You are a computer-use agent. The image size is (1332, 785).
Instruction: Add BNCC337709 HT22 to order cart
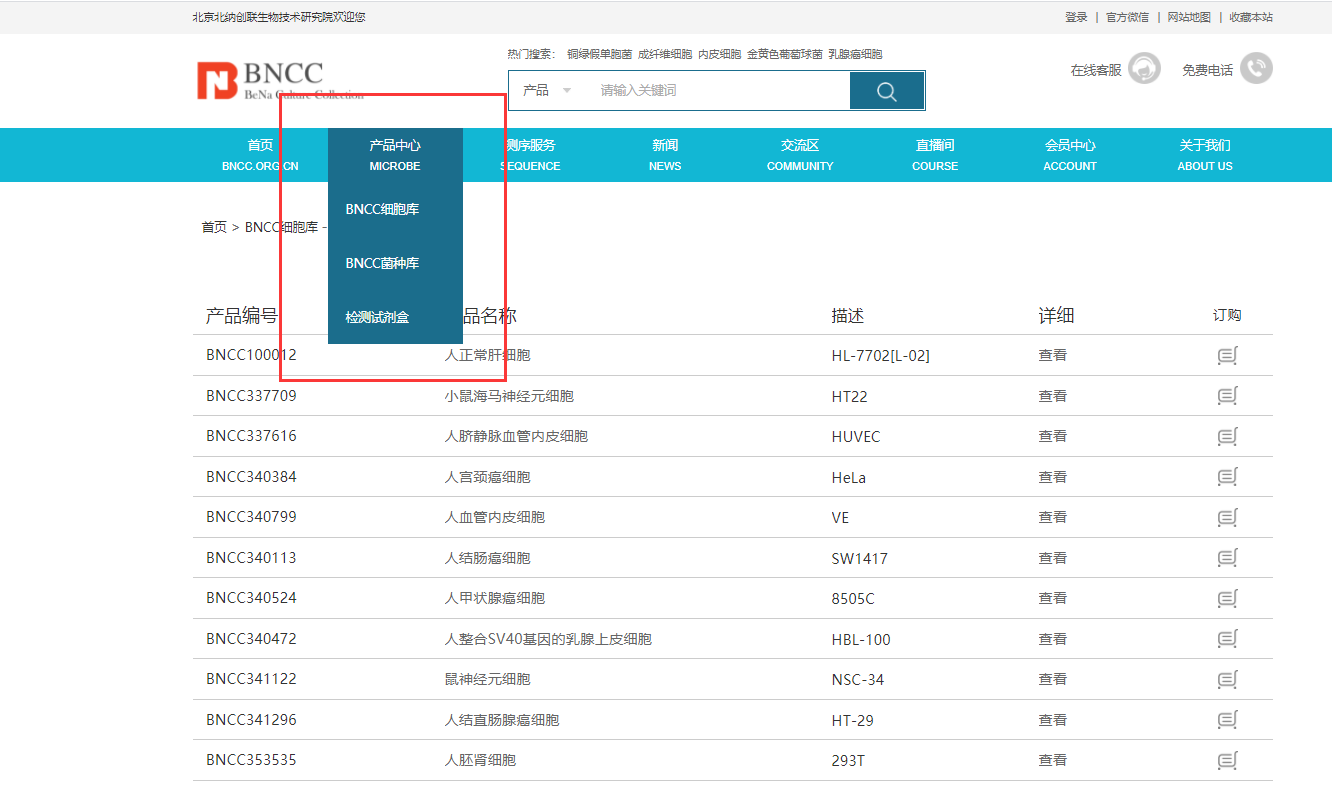1228,396
